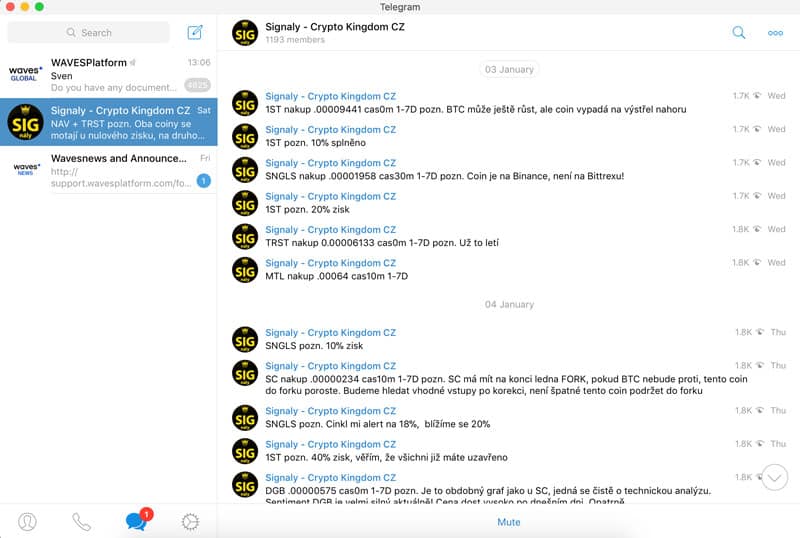The height and width of the screenshot is (538, 800).
Task: Click the muted unread count on WAVESPlatform chat
Action: pyautogui.click(x=197, y=85)
